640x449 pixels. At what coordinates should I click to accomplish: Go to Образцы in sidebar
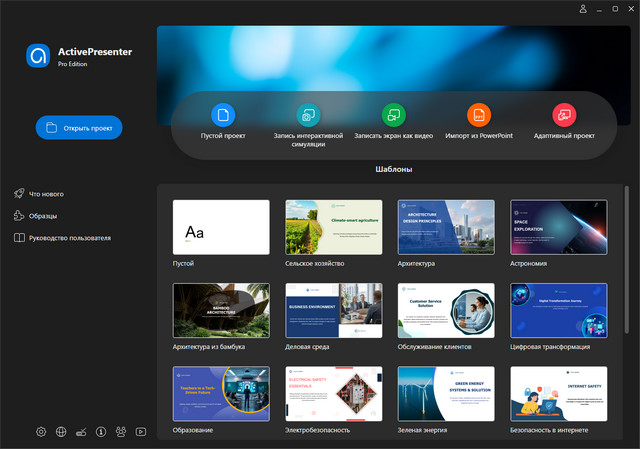pyautogui.click(x=43, y=216)
